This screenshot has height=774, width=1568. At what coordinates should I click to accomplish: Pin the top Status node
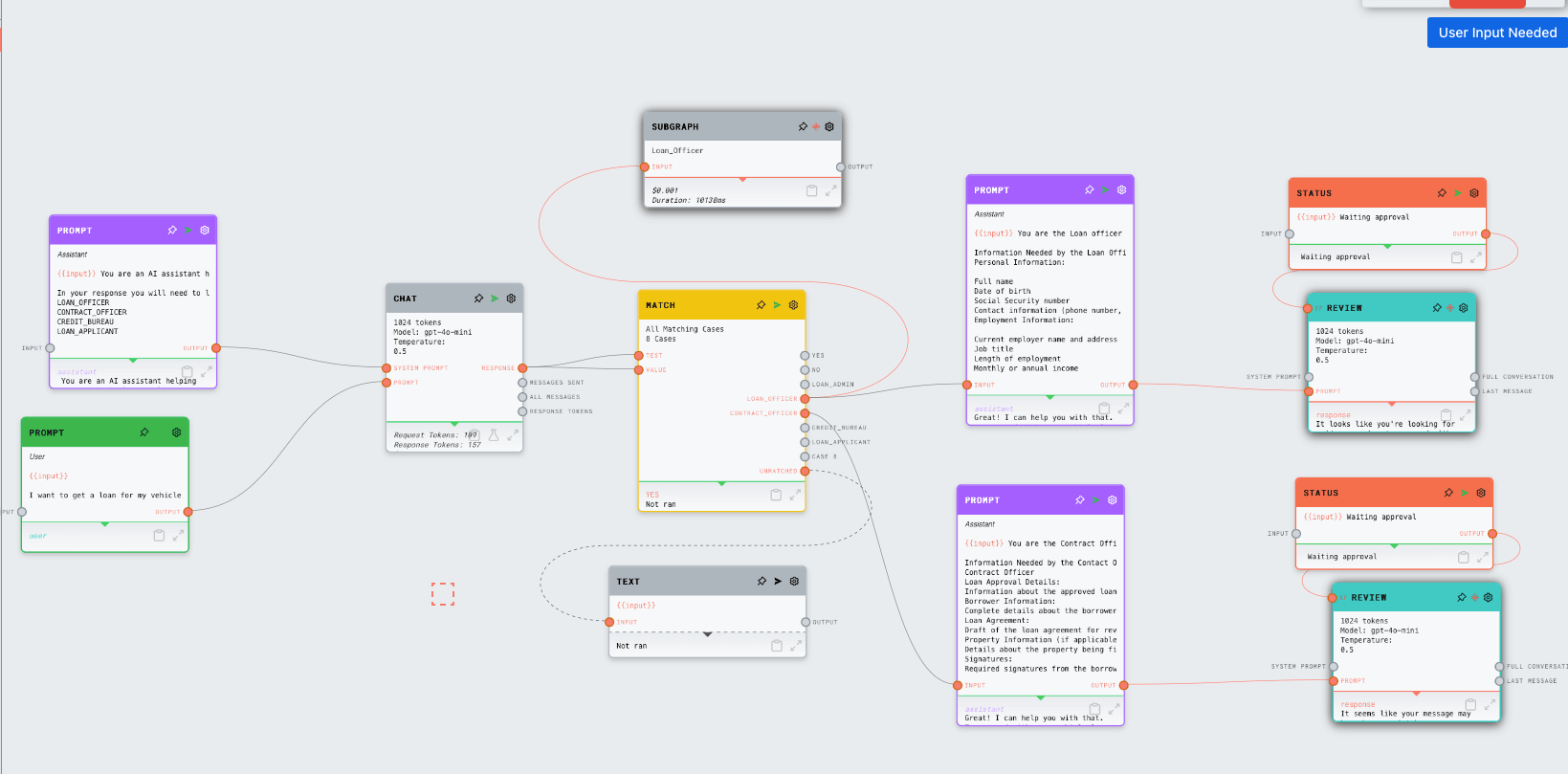[1442, 193]
